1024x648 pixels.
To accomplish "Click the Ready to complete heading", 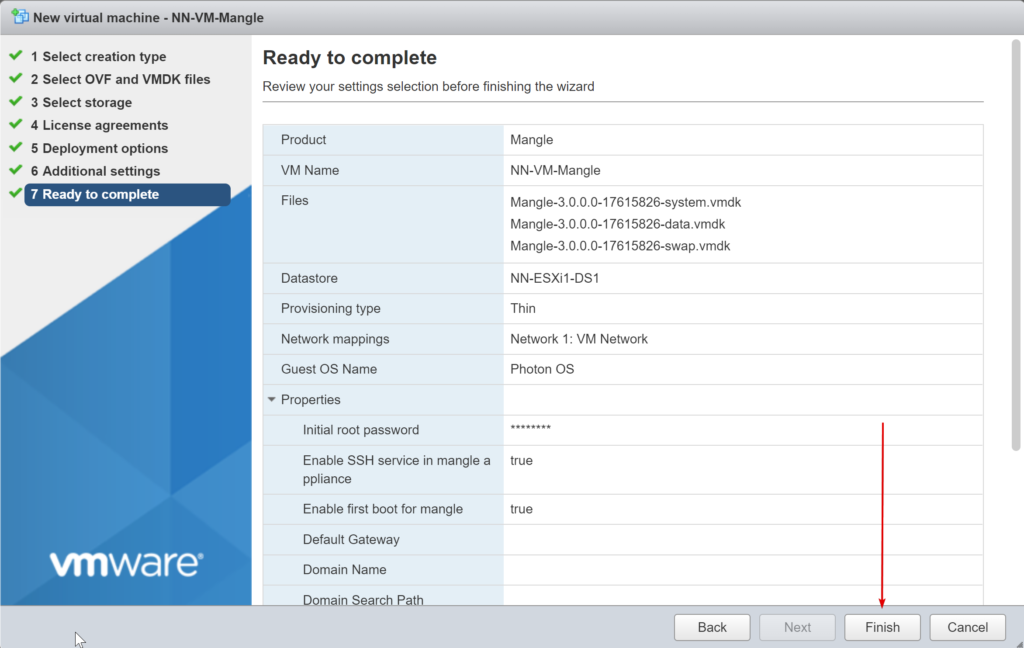I will coord(349,57).
